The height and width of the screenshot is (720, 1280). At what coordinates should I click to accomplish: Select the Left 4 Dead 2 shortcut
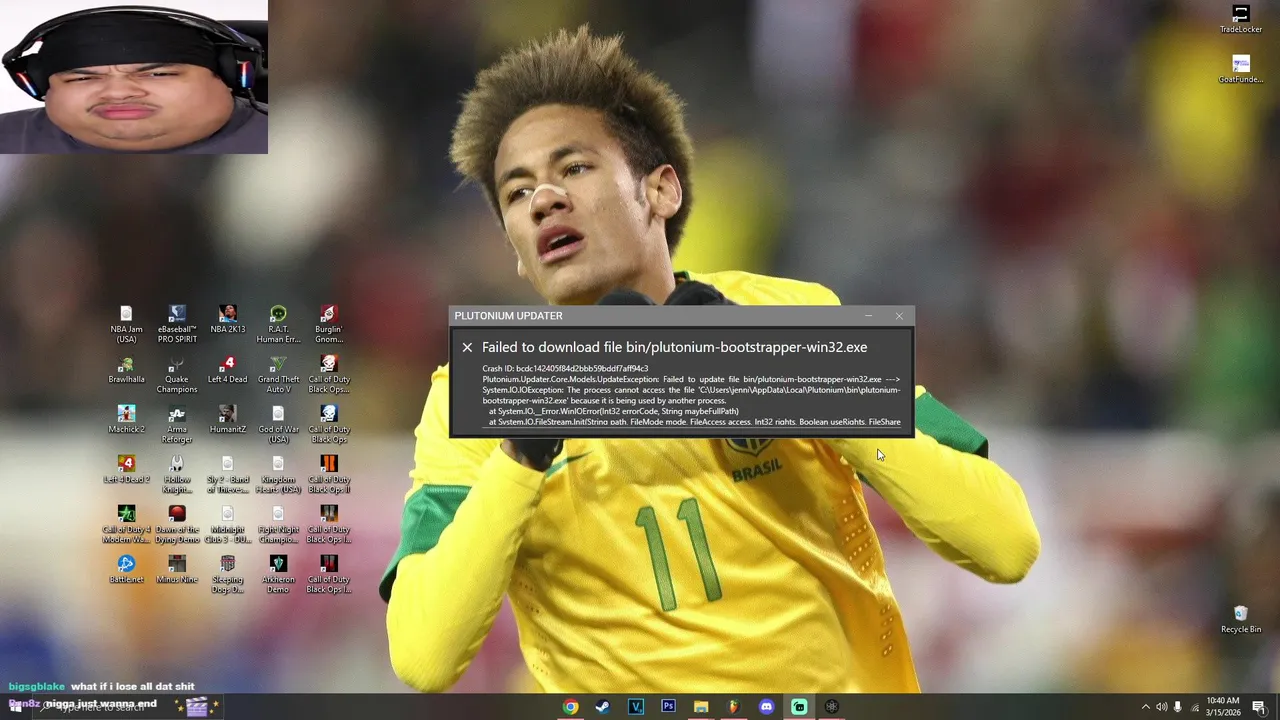126,470
